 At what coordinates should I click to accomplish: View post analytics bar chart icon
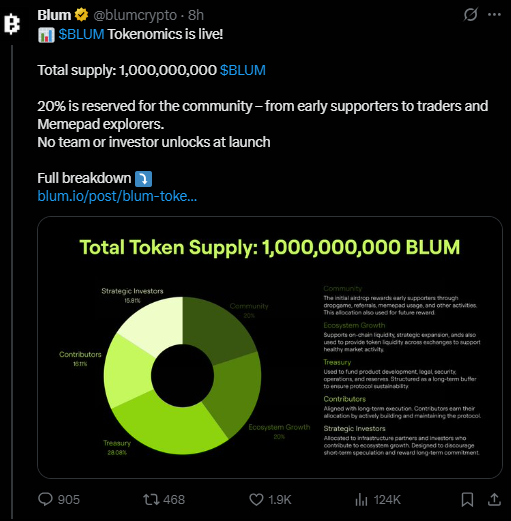[x=361, y=499]
